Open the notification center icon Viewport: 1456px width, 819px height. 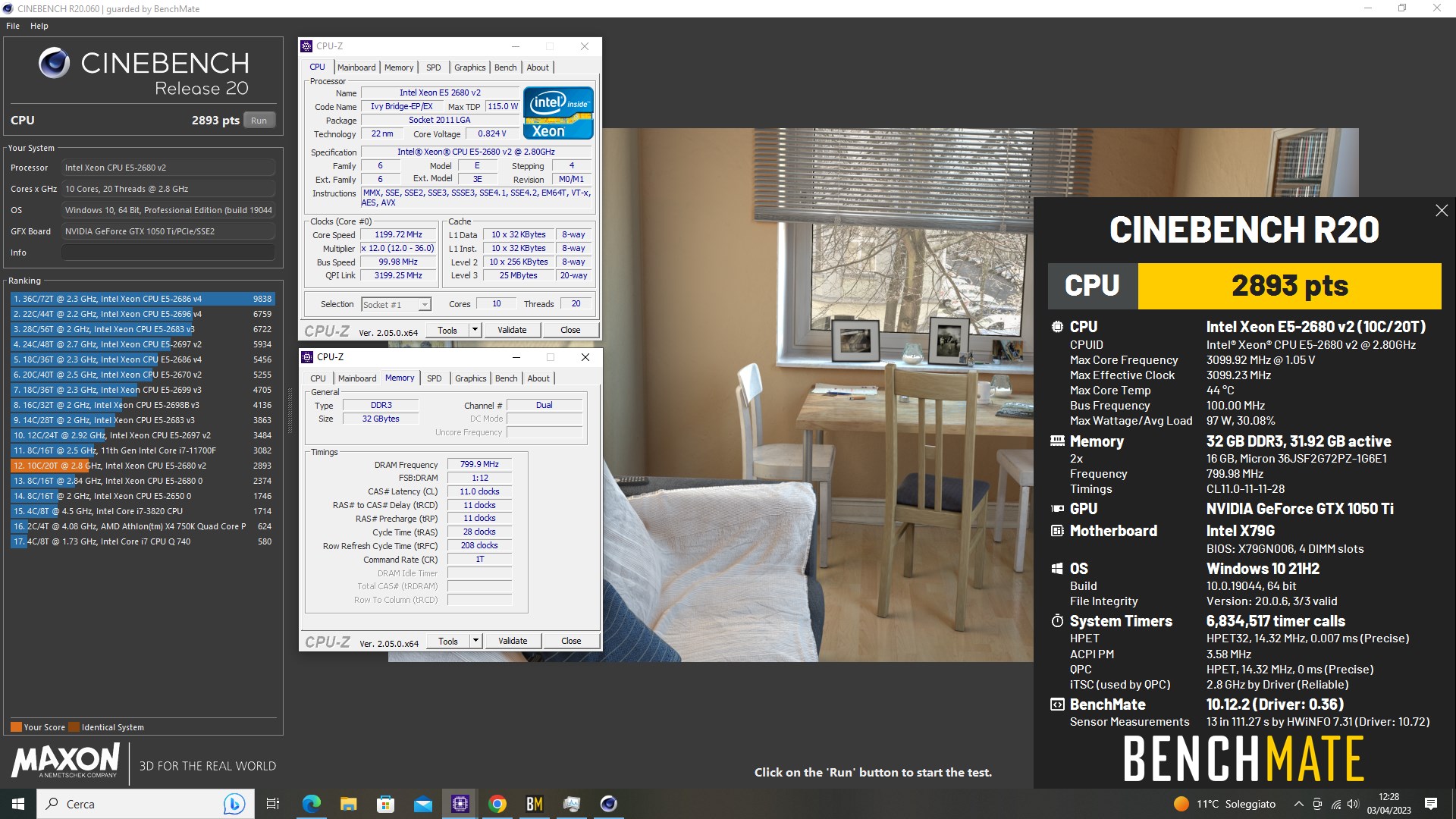(1431, 804)
